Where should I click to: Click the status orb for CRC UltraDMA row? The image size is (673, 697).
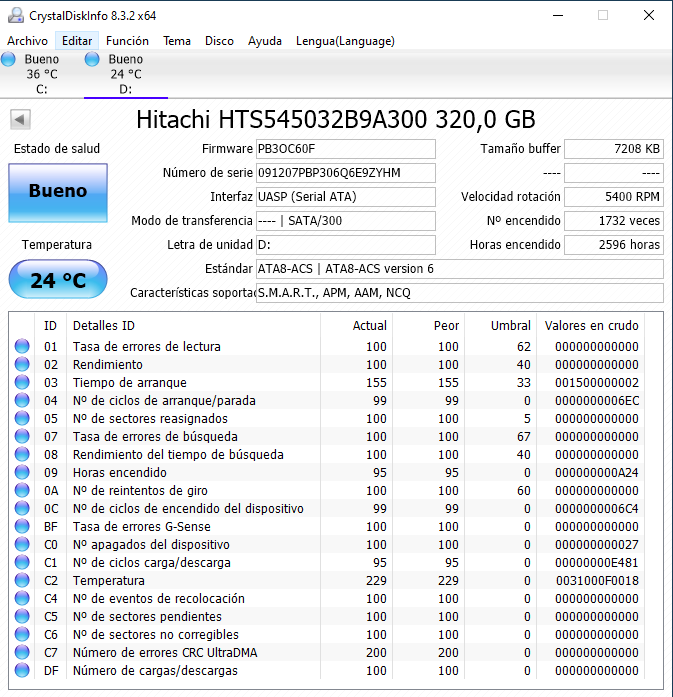[22, 653]
